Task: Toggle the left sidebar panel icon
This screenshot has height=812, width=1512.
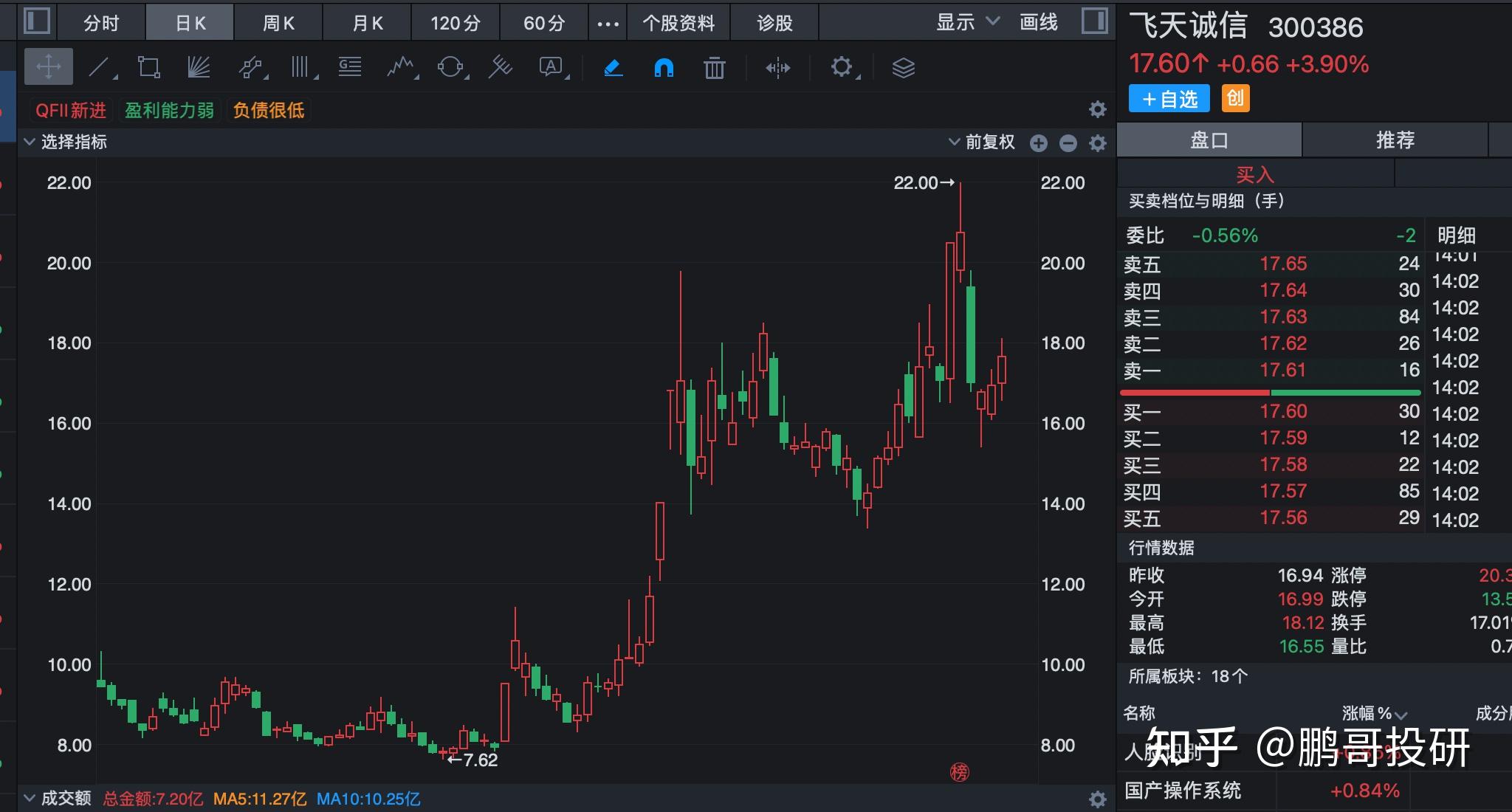Action: pos(37,21)
